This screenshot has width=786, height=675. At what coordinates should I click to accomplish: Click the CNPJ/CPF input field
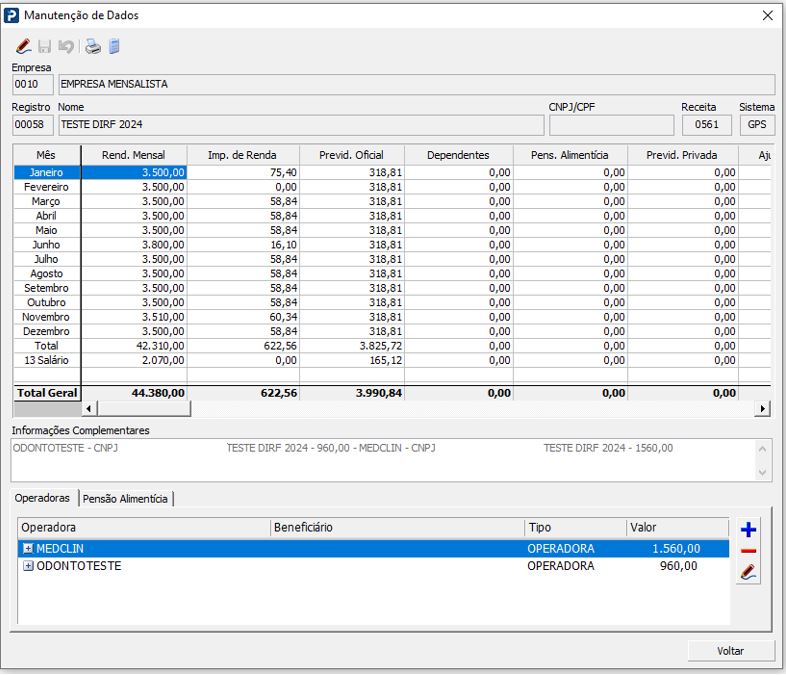(611, 125)
